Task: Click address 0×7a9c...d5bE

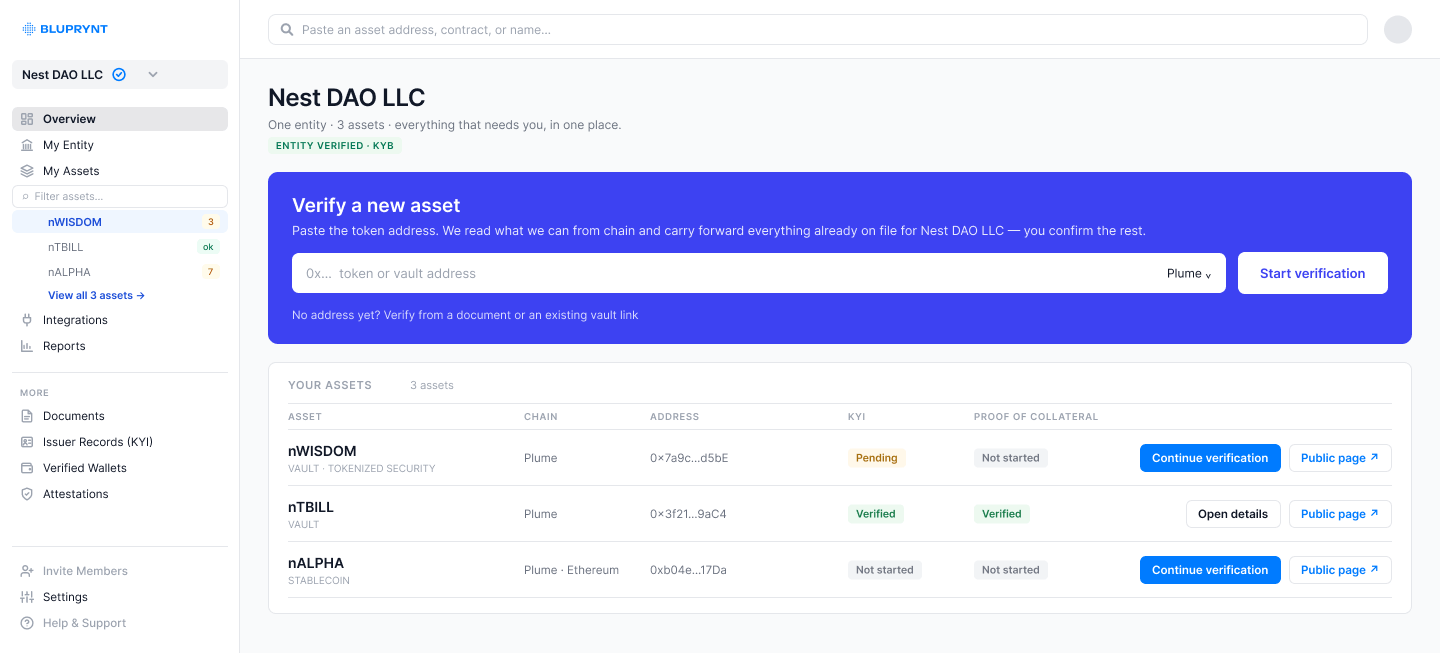Action: (689, 458)
